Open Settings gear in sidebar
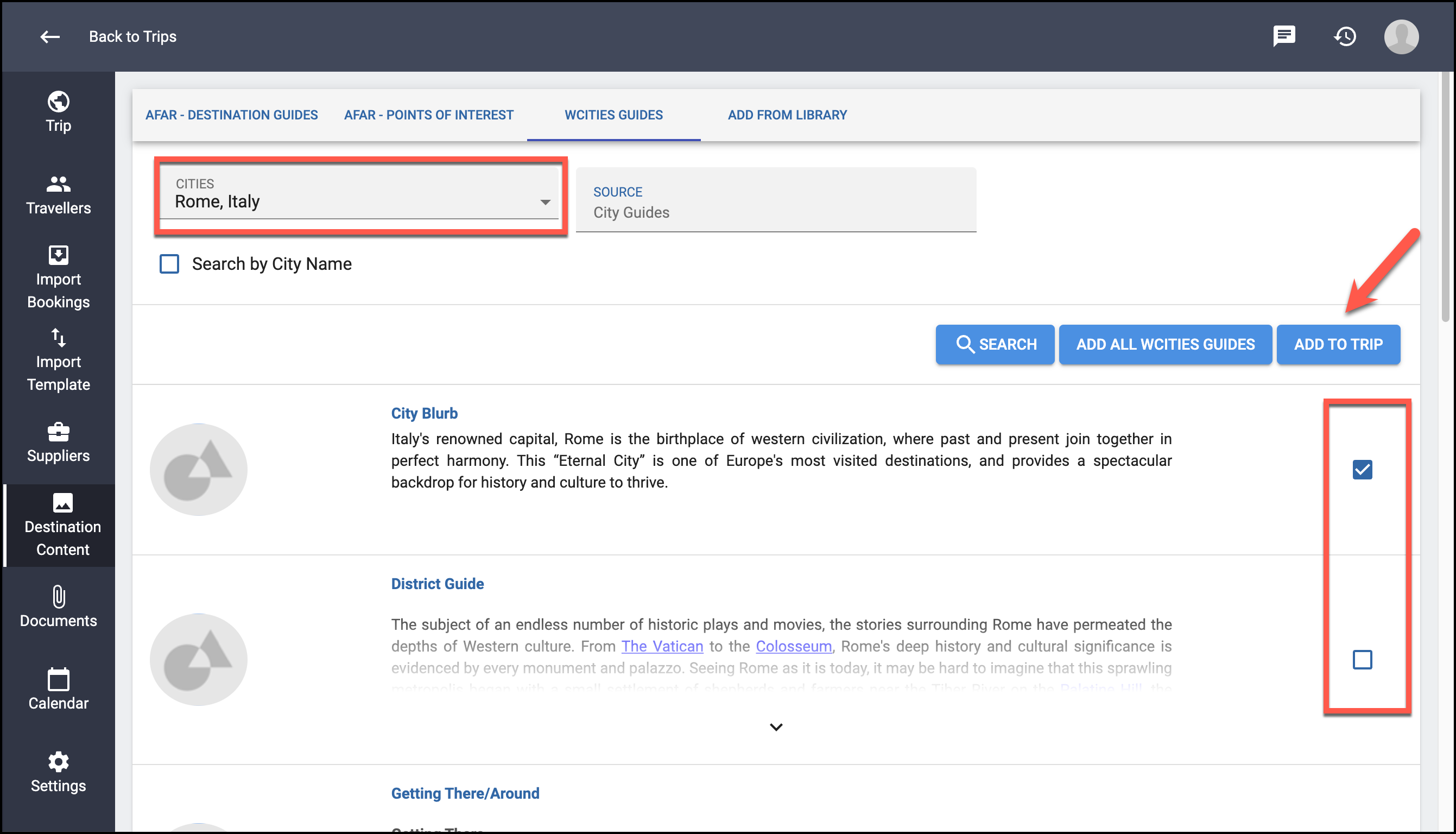 59,773
